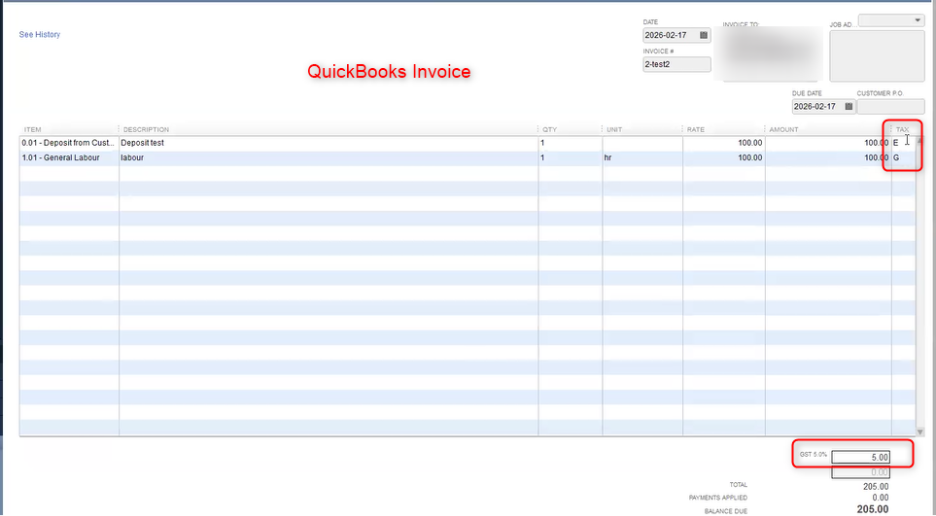Click the E tax code cell
The height and width of the screenshot is (516, 936).
click(x=903, y=143)
